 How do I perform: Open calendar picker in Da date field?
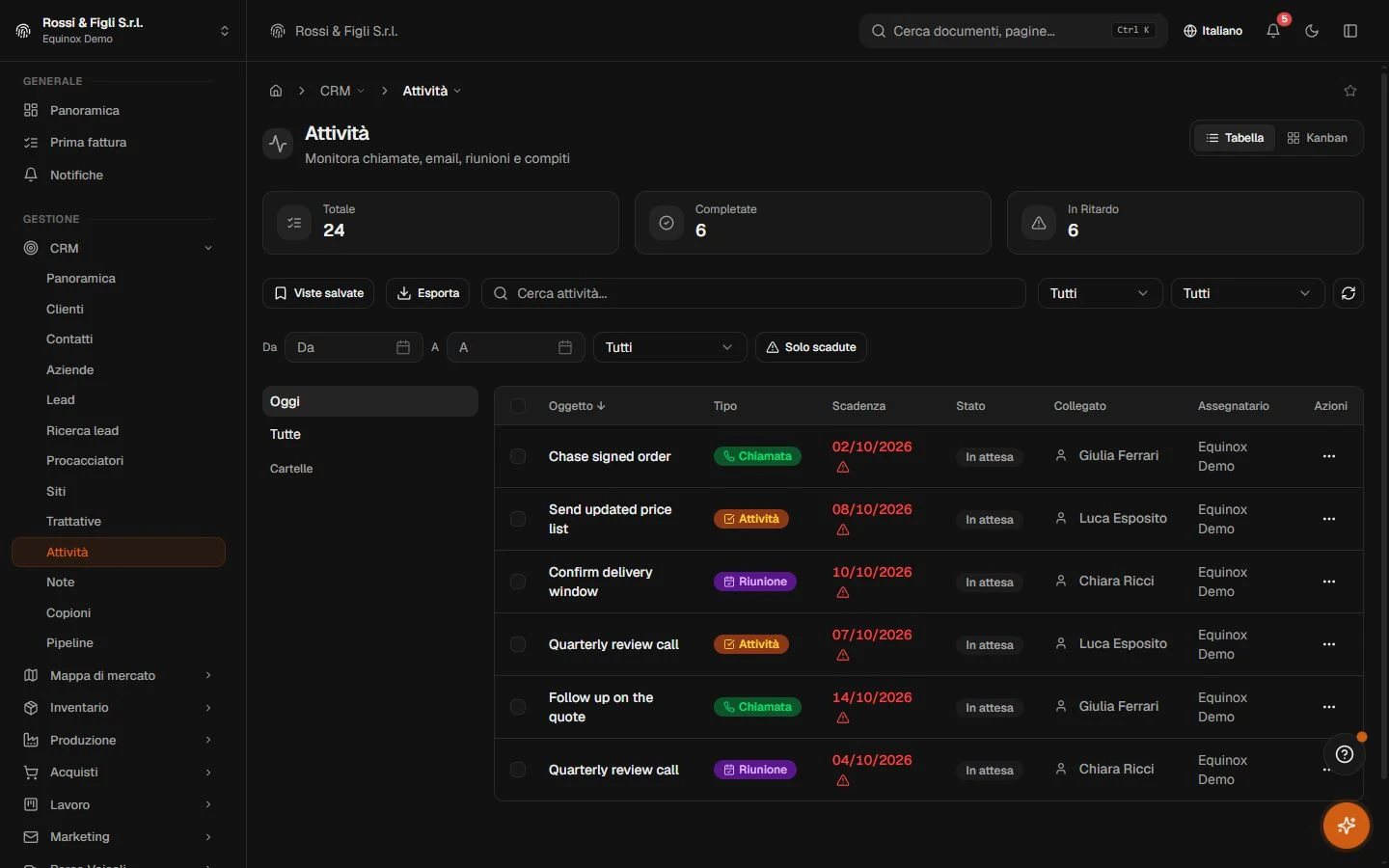pyautogui.click(x=403, y=347)
